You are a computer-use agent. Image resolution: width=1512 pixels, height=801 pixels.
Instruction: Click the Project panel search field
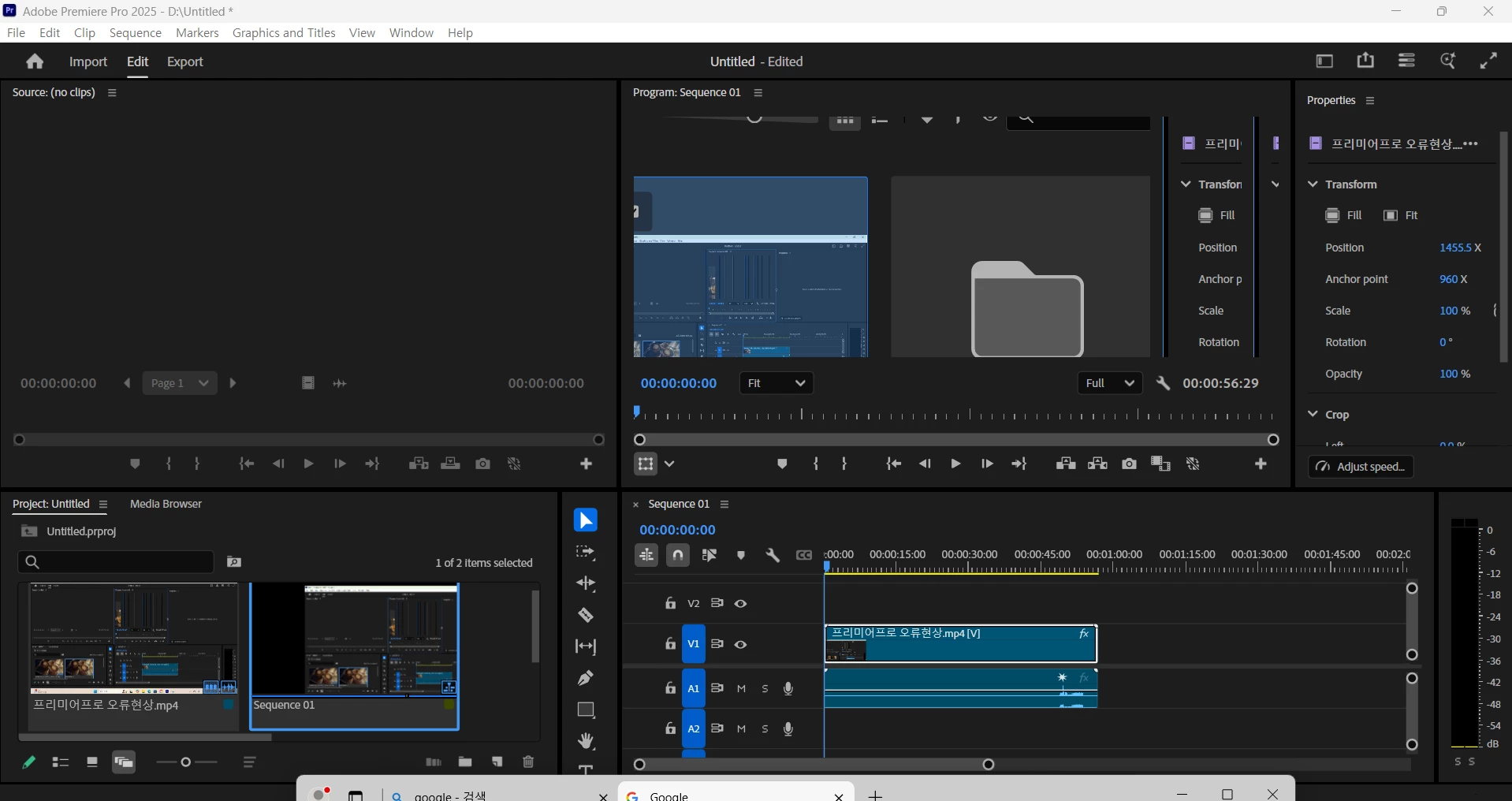pyautogui.click(x=116, y=562)
